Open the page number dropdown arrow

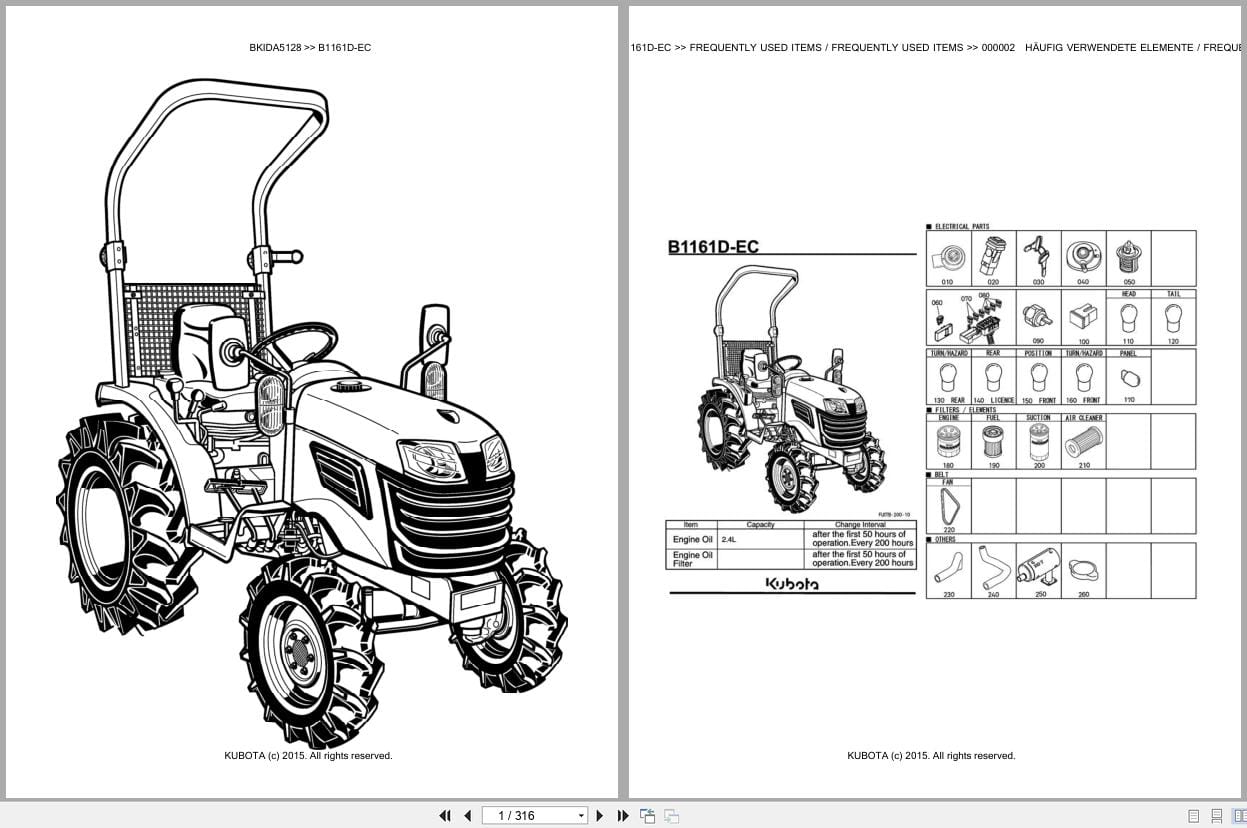tap(581, 816)
